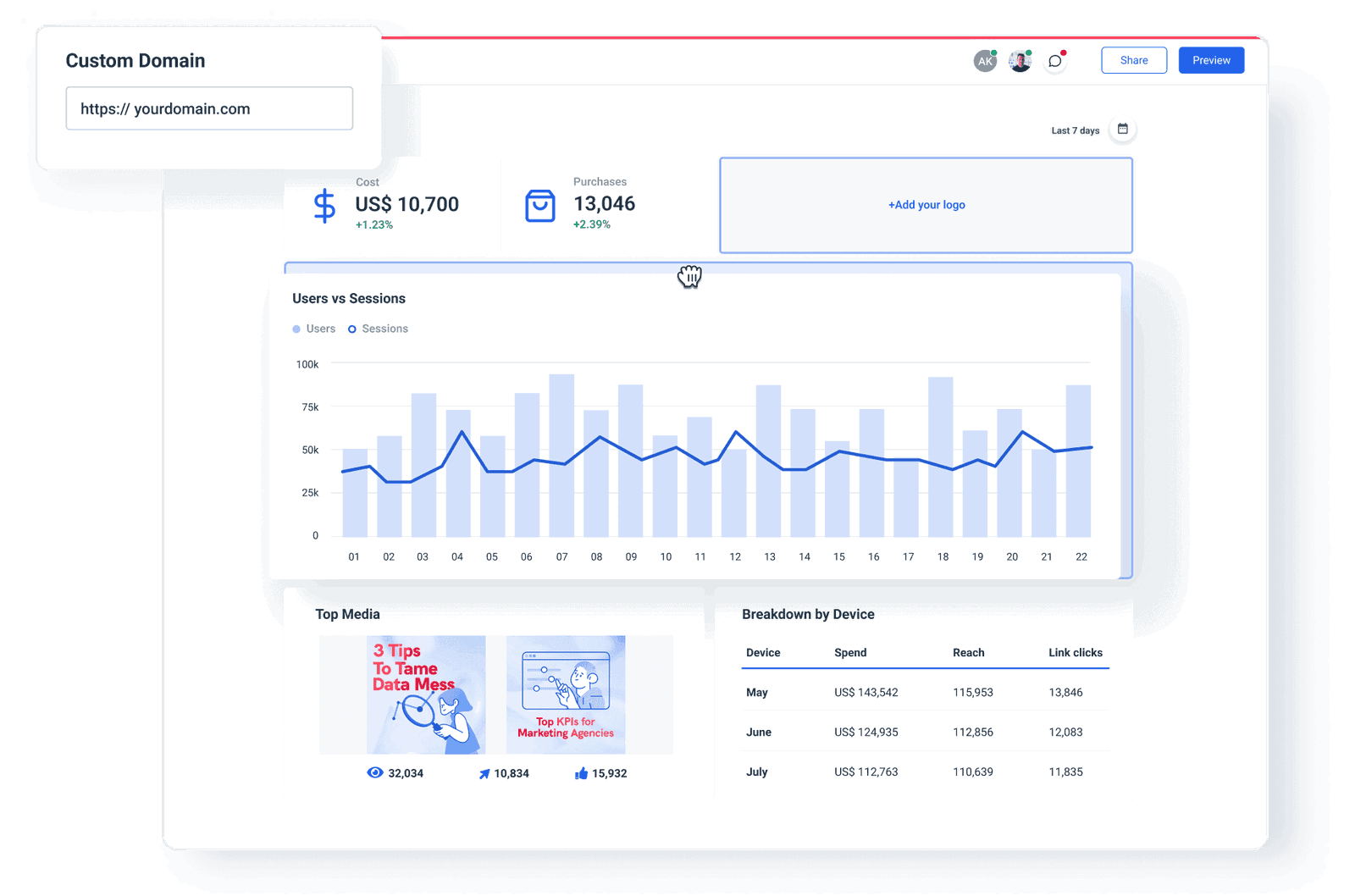Open the AK avatar icon
This screenshot has height=896, width=1355.
click(x=984, y=60)
